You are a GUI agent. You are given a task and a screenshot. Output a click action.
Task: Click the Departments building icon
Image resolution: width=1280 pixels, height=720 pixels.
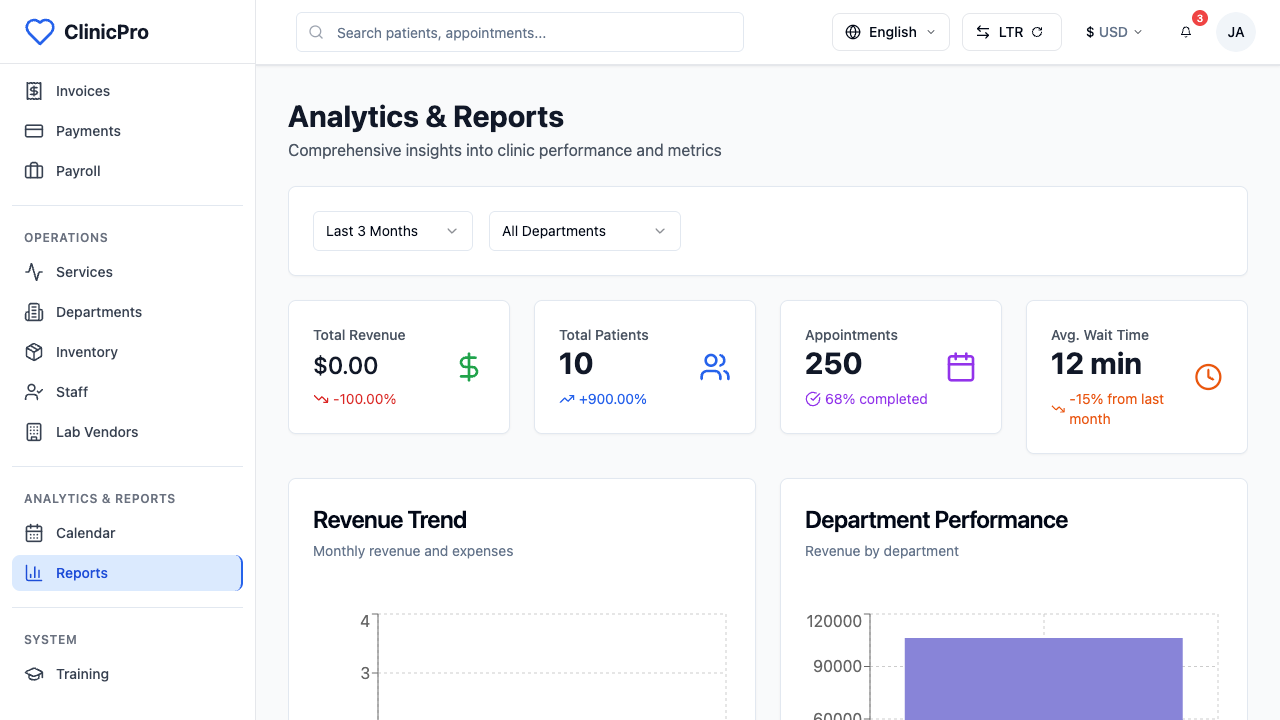click(34, 312)
